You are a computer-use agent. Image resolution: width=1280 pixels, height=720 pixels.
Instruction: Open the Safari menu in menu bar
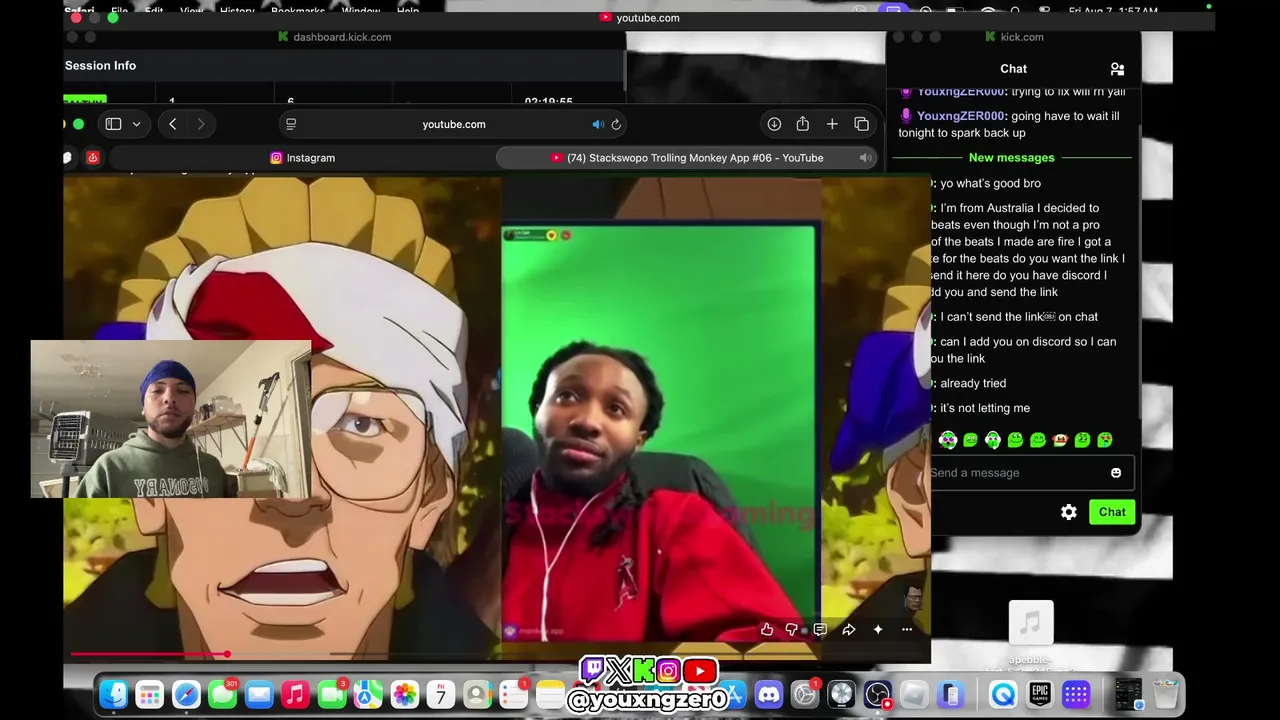tap(79, 11)
